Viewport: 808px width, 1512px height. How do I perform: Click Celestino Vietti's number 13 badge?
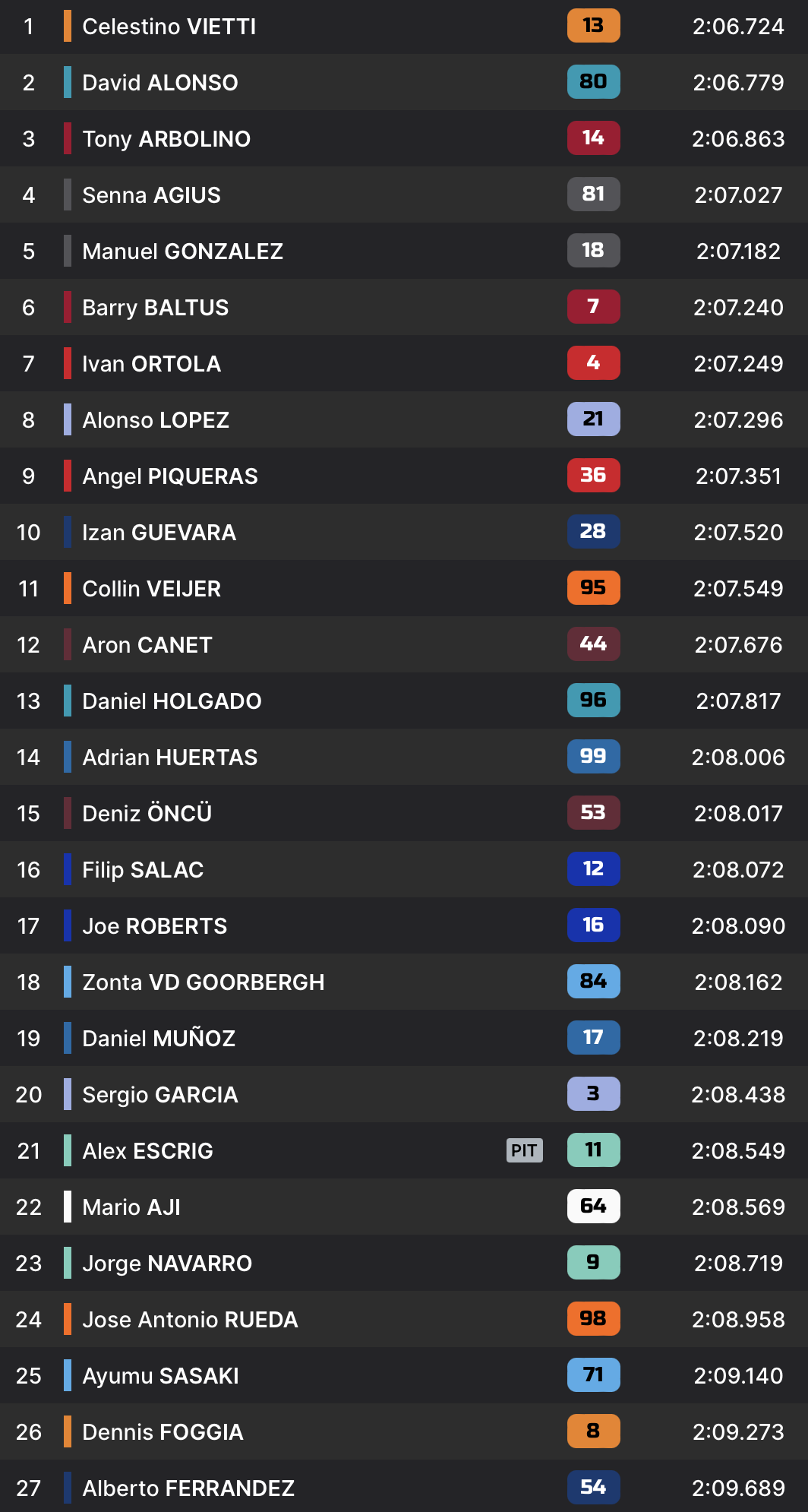593,26
